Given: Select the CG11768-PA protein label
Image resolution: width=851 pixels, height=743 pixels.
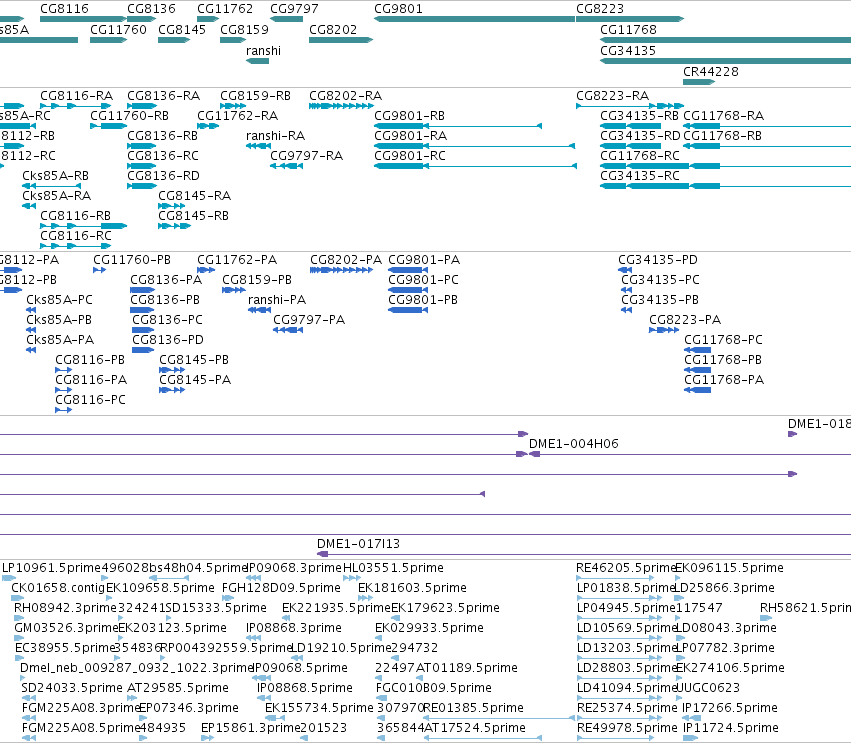Looking at the screenshot, I should (x=724, y=380).
